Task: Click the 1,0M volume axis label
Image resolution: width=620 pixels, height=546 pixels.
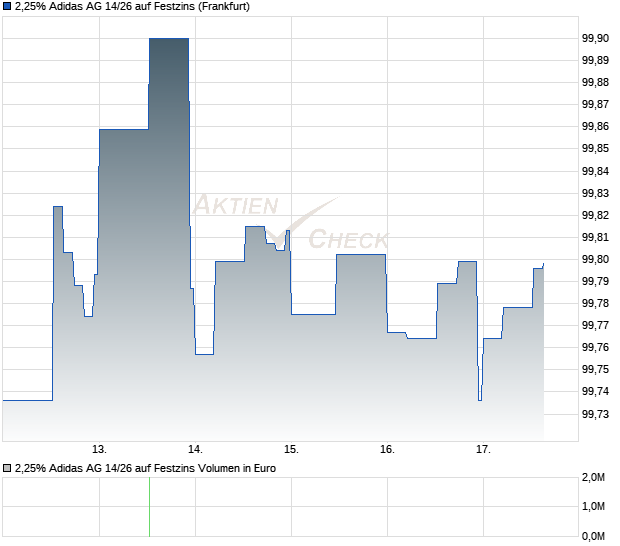Action: click(593, 506)
